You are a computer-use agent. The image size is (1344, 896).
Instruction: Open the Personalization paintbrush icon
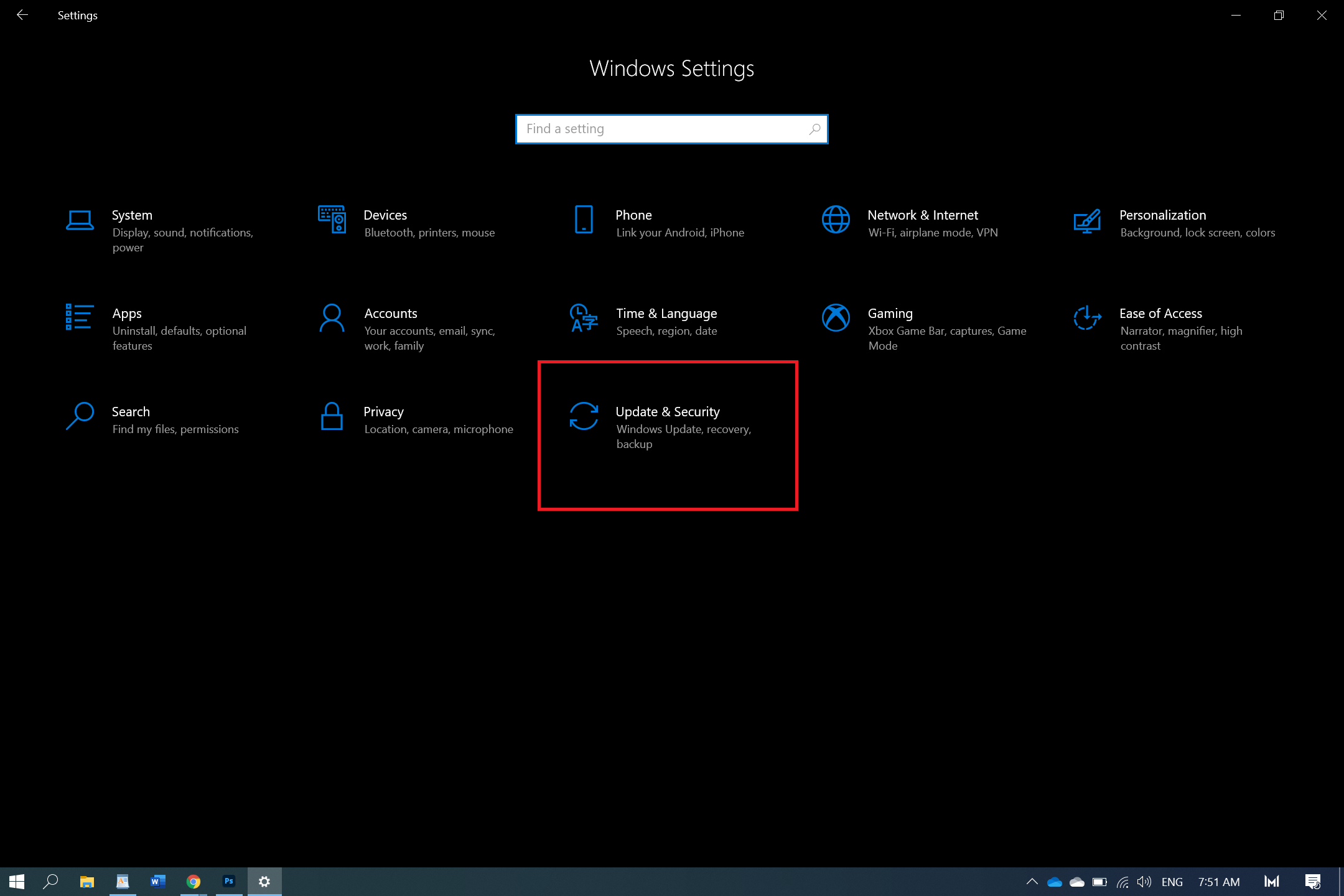1087,221
